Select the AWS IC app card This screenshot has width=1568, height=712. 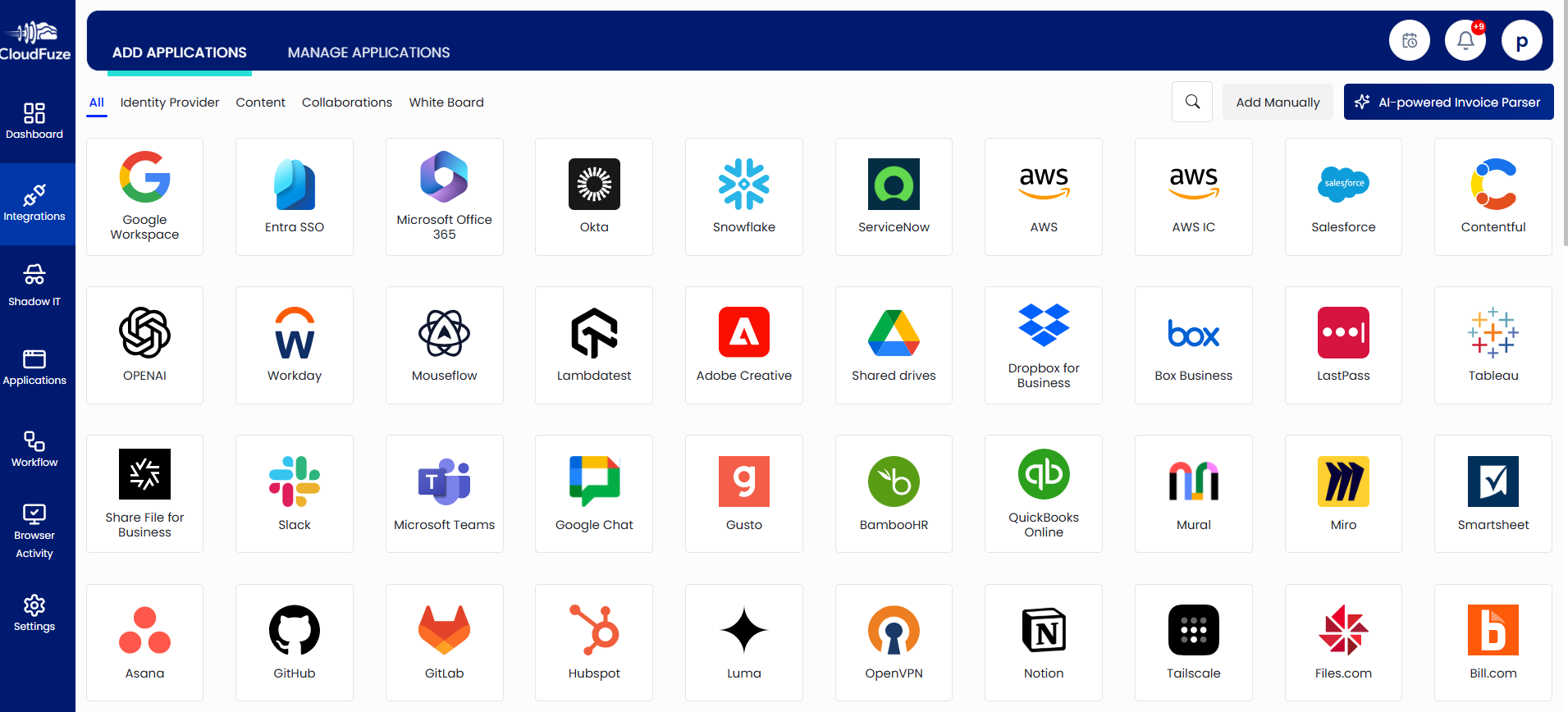[x=1194, y=197]
